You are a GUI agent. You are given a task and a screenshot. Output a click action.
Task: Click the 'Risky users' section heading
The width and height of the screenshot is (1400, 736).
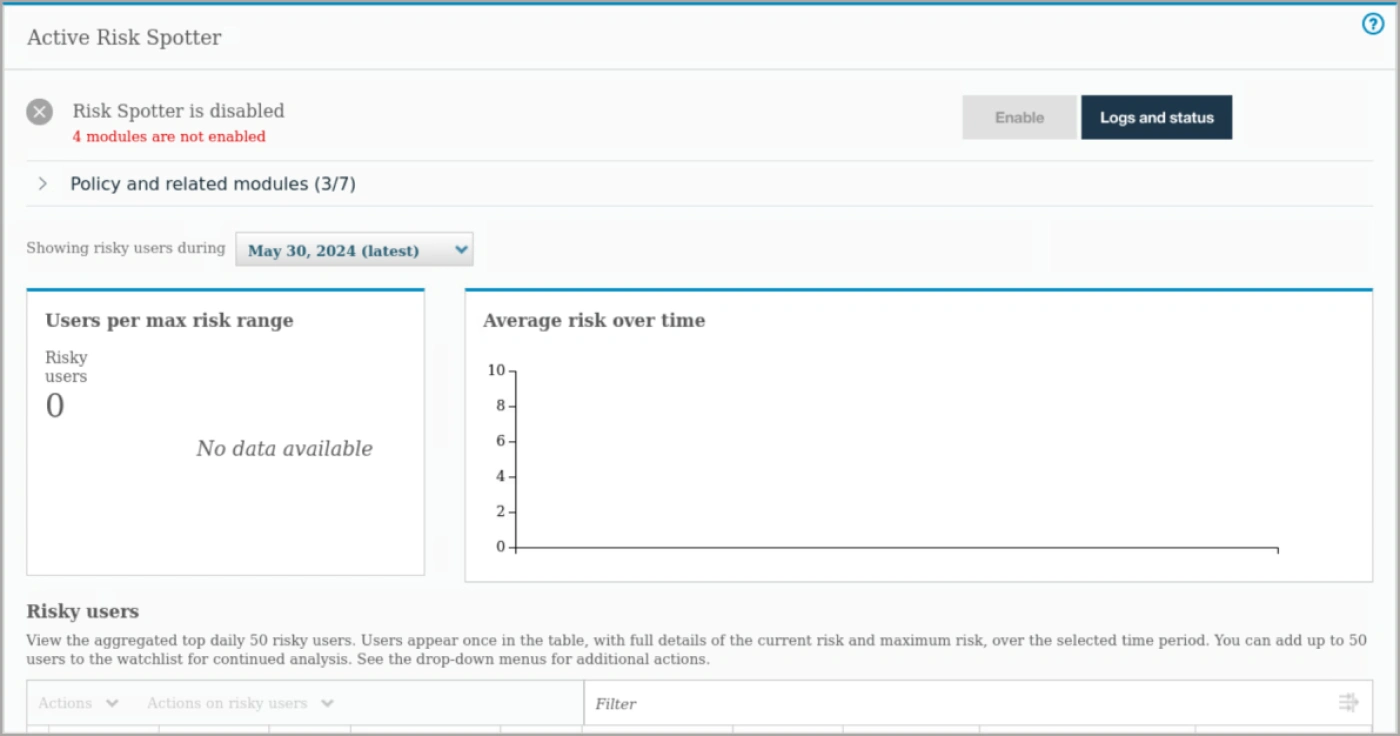pos(82,611)
